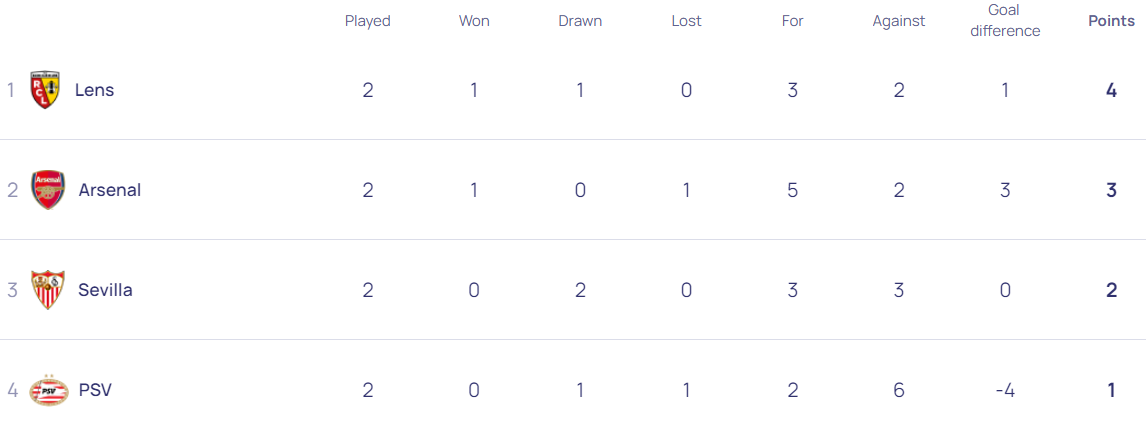Click the Played column header
Screen dimensions: 1146x432
[x=368, y=21]
